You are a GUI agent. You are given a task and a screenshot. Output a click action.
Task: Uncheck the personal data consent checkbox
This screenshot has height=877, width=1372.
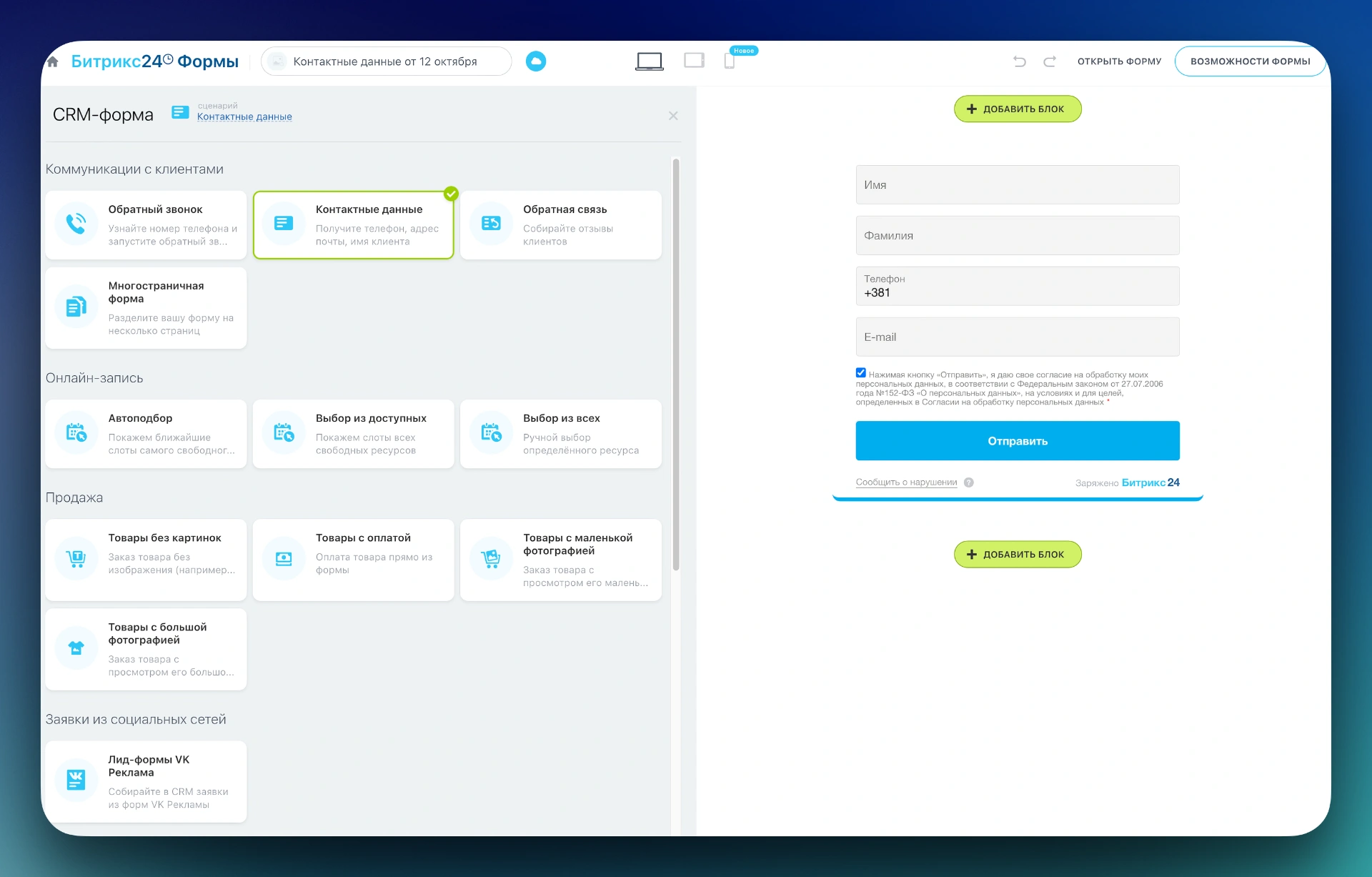860,372
